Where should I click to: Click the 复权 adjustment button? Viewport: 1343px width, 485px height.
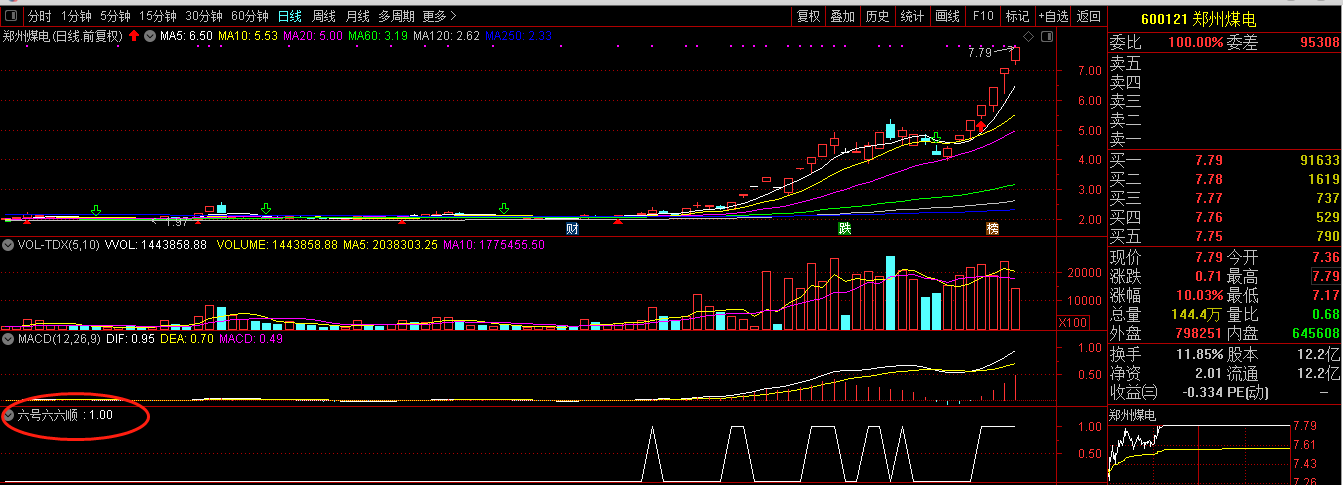point(808,16)
